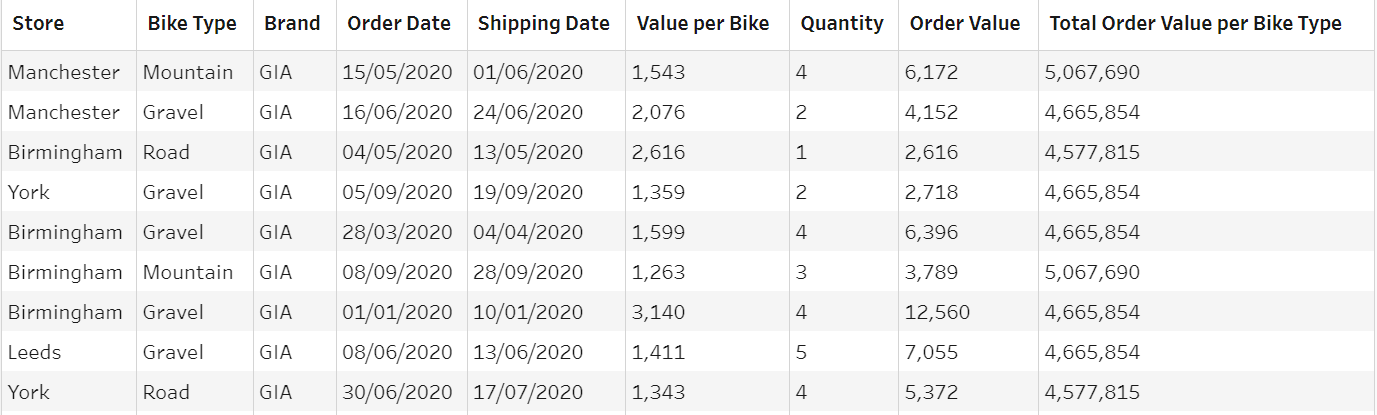This screenshot has width=1377, height=415.
Task: Select the order value 12,560 cell
Action: coord(937,312)
